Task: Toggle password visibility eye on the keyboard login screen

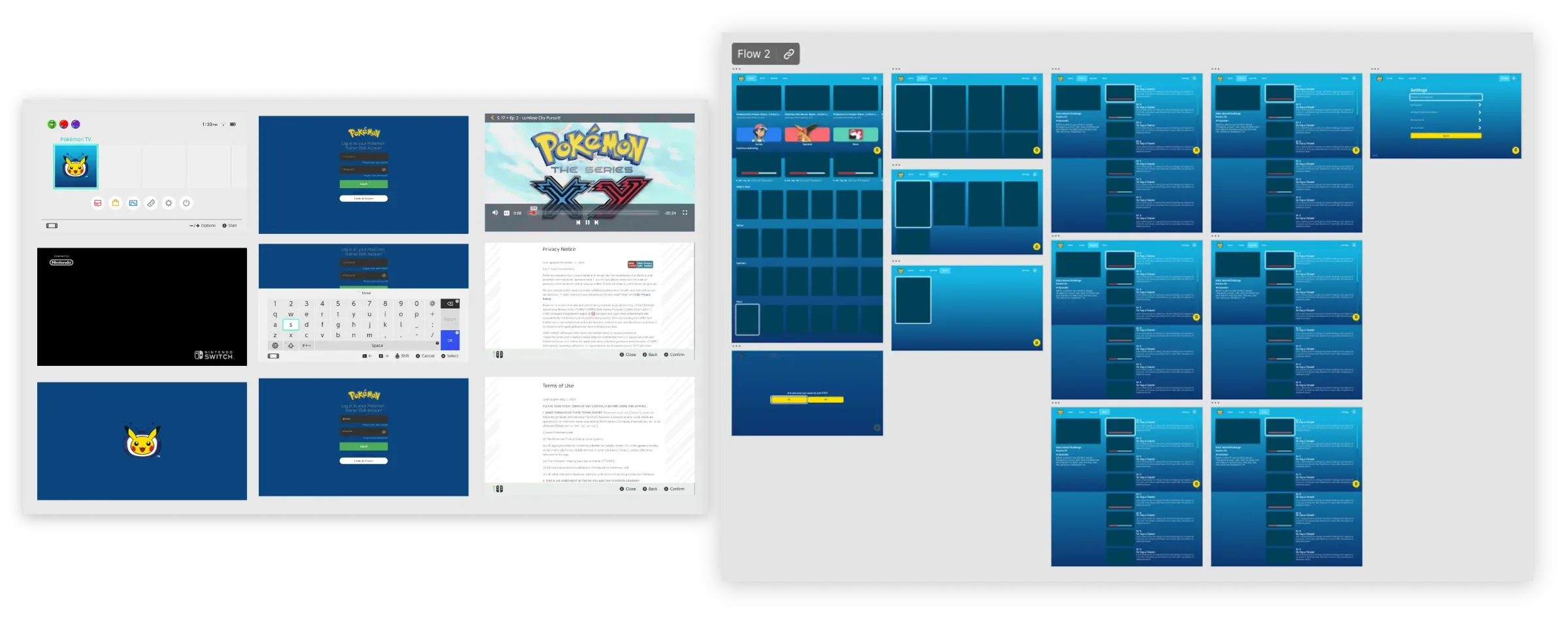Action: (x=384, y=276)
